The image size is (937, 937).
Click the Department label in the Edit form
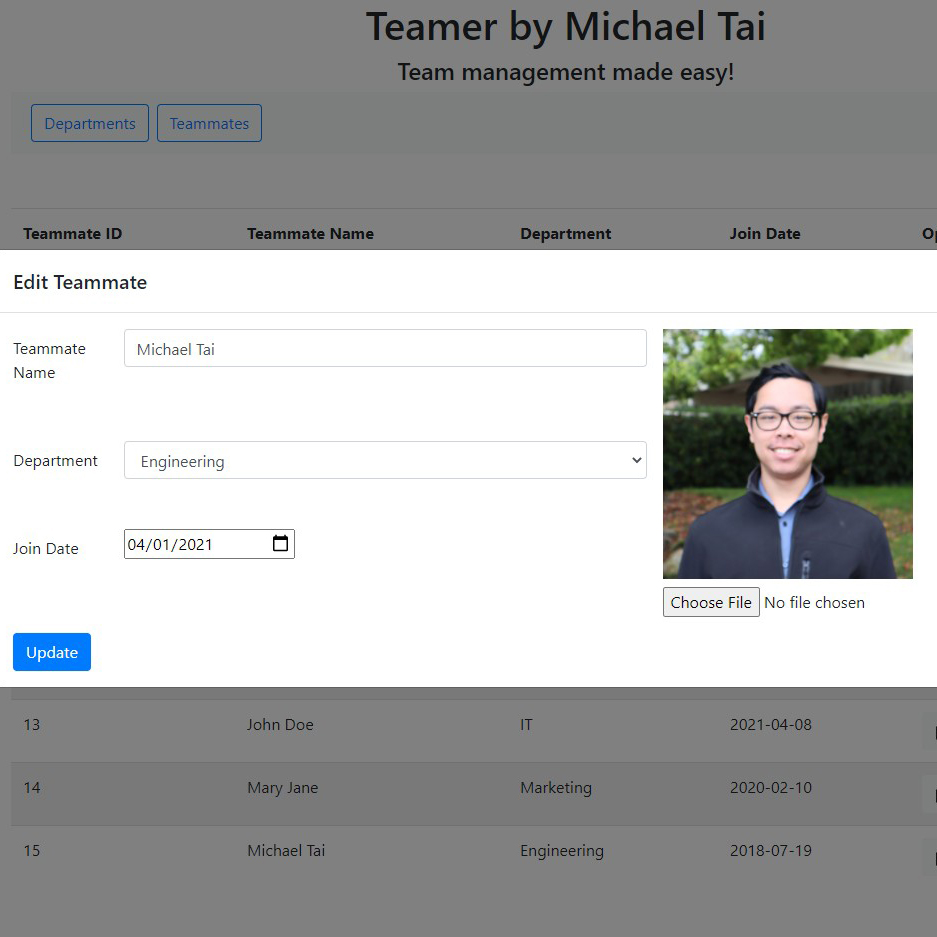(56, 461)
